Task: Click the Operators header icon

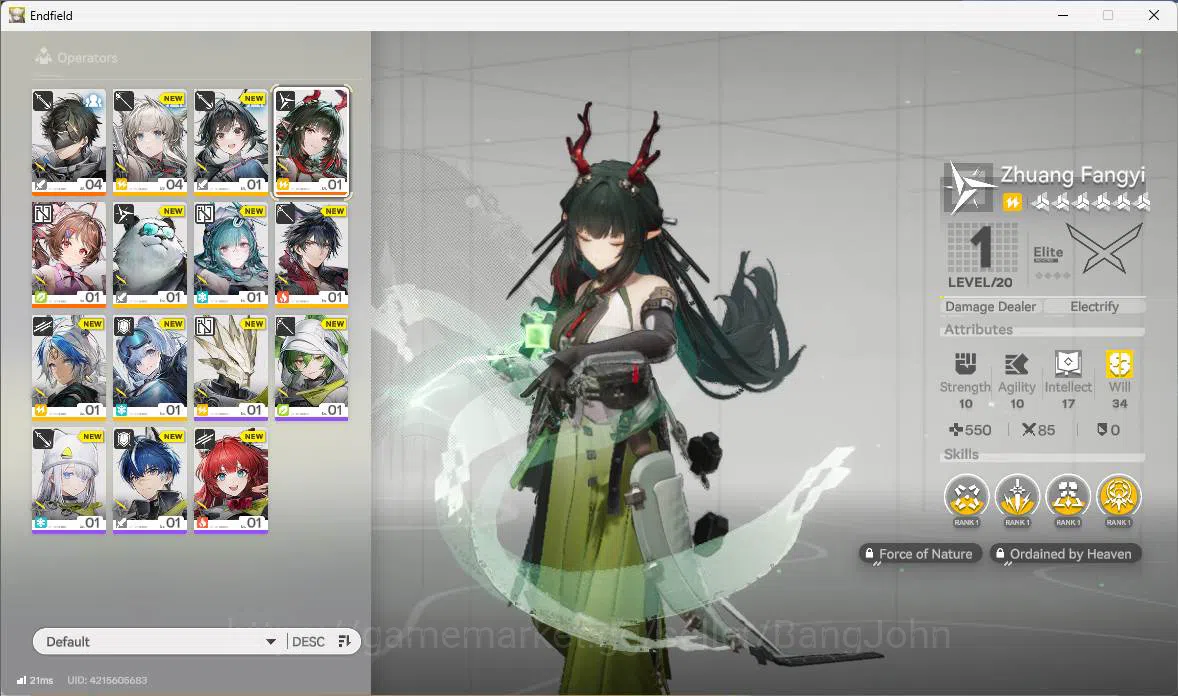Action: click(44, 56)
